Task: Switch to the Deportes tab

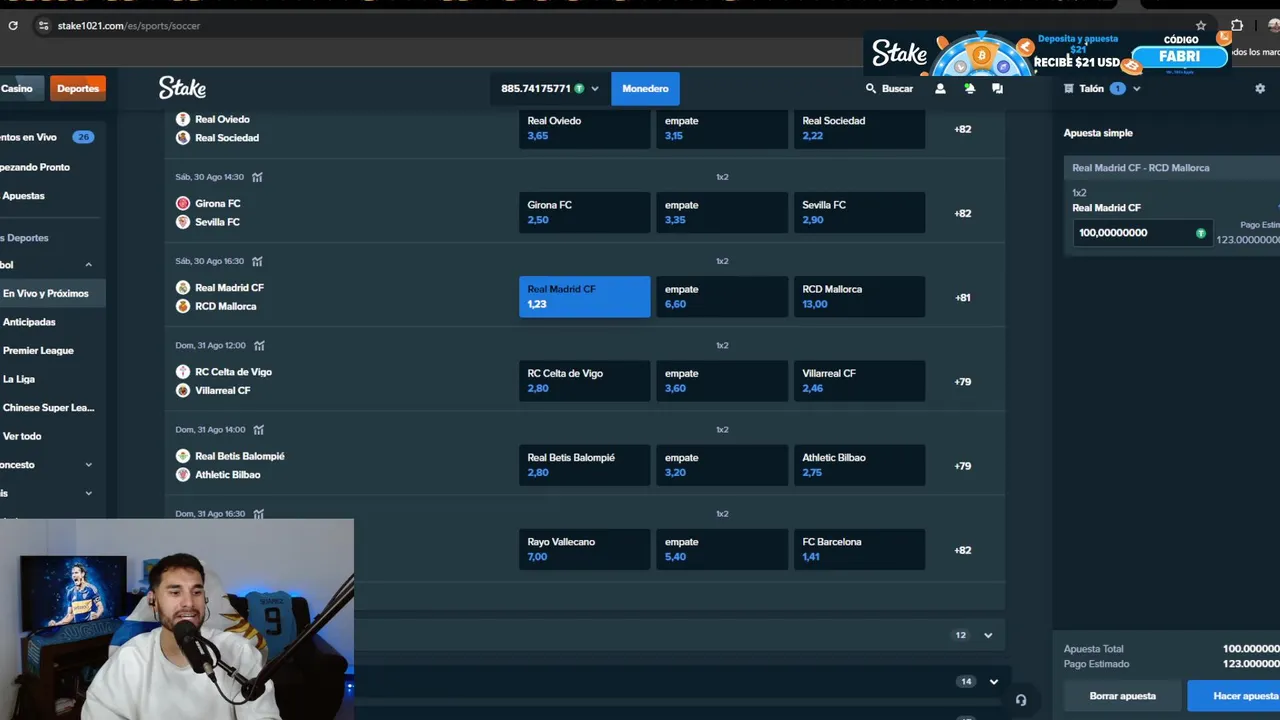Action: click(x=78, y=89)
